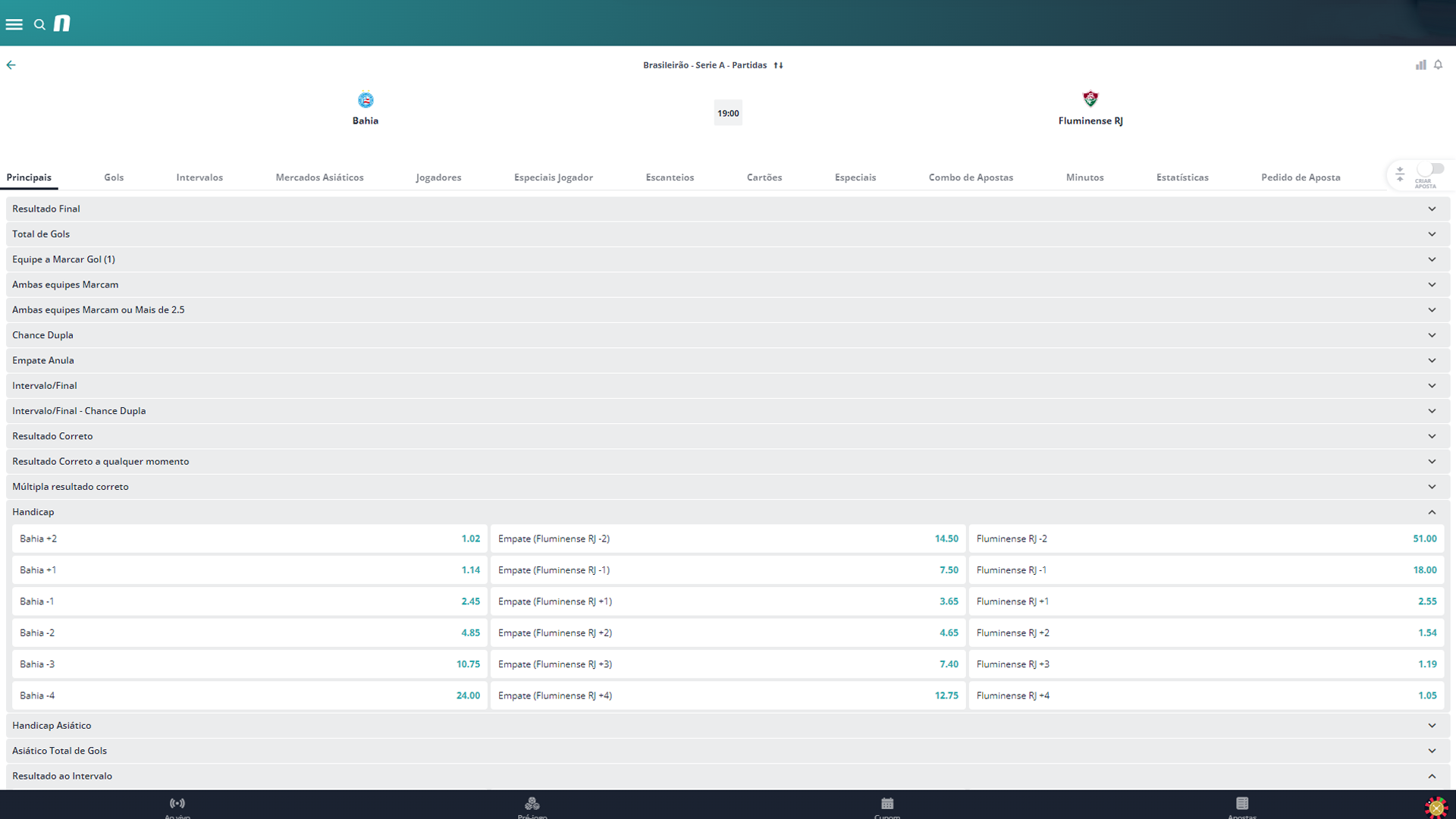Open the Jogadores tab
Screen dimensions: 1456x819
coord(438,177)
